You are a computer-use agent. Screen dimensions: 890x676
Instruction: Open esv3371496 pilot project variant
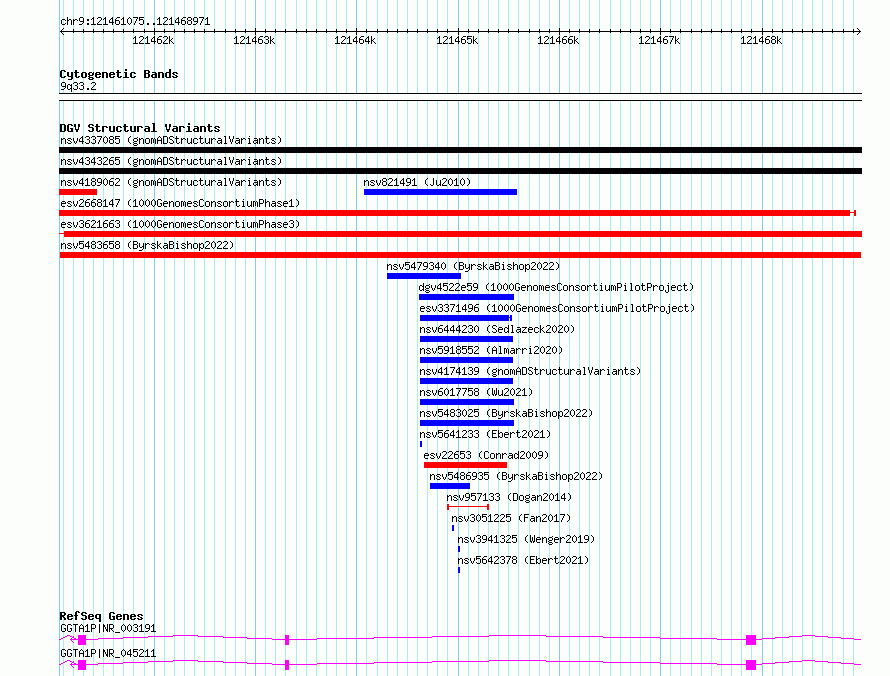click(x=557, y=308)
